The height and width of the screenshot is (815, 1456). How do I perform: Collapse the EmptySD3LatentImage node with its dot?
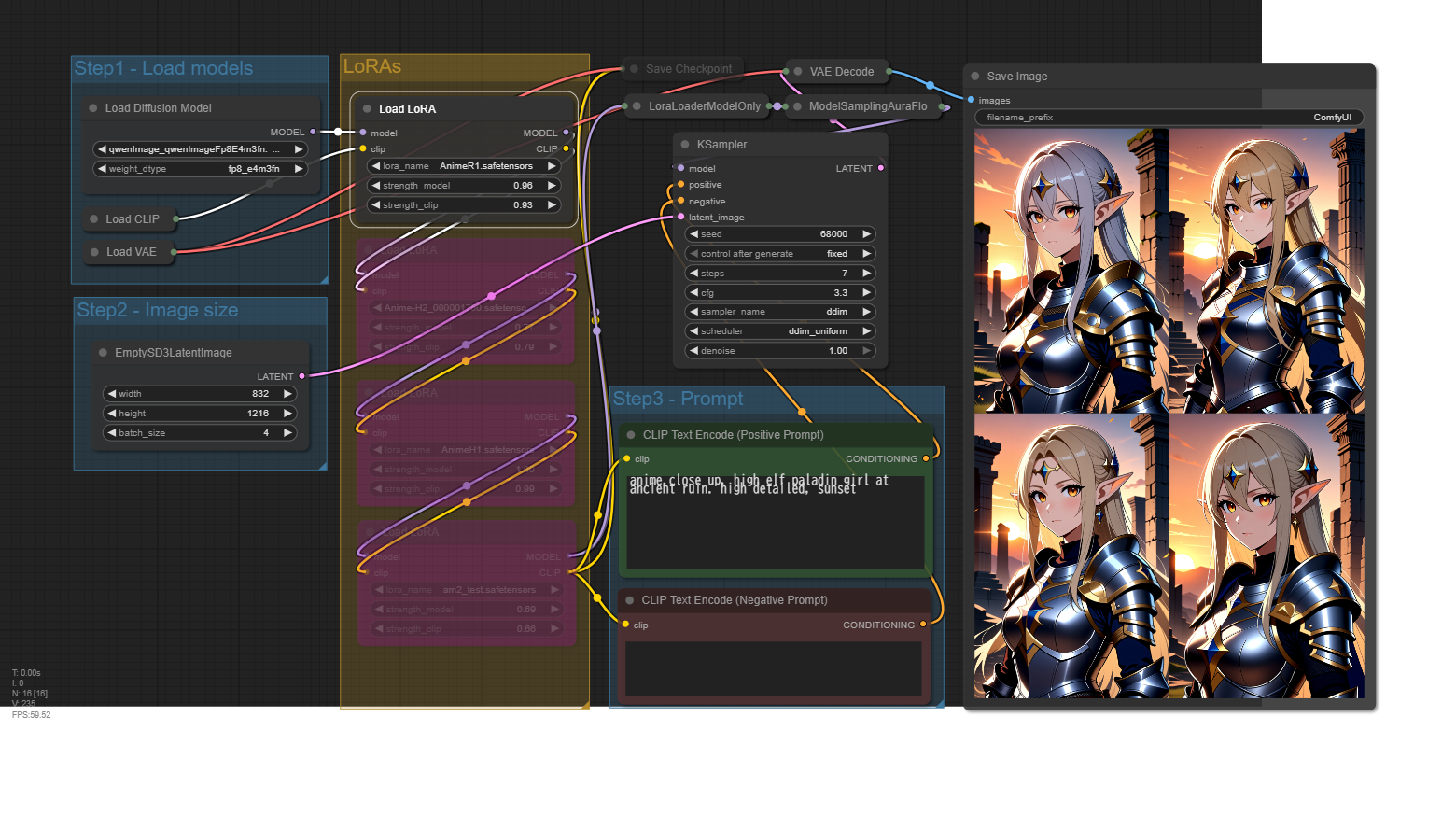(103, 353)
